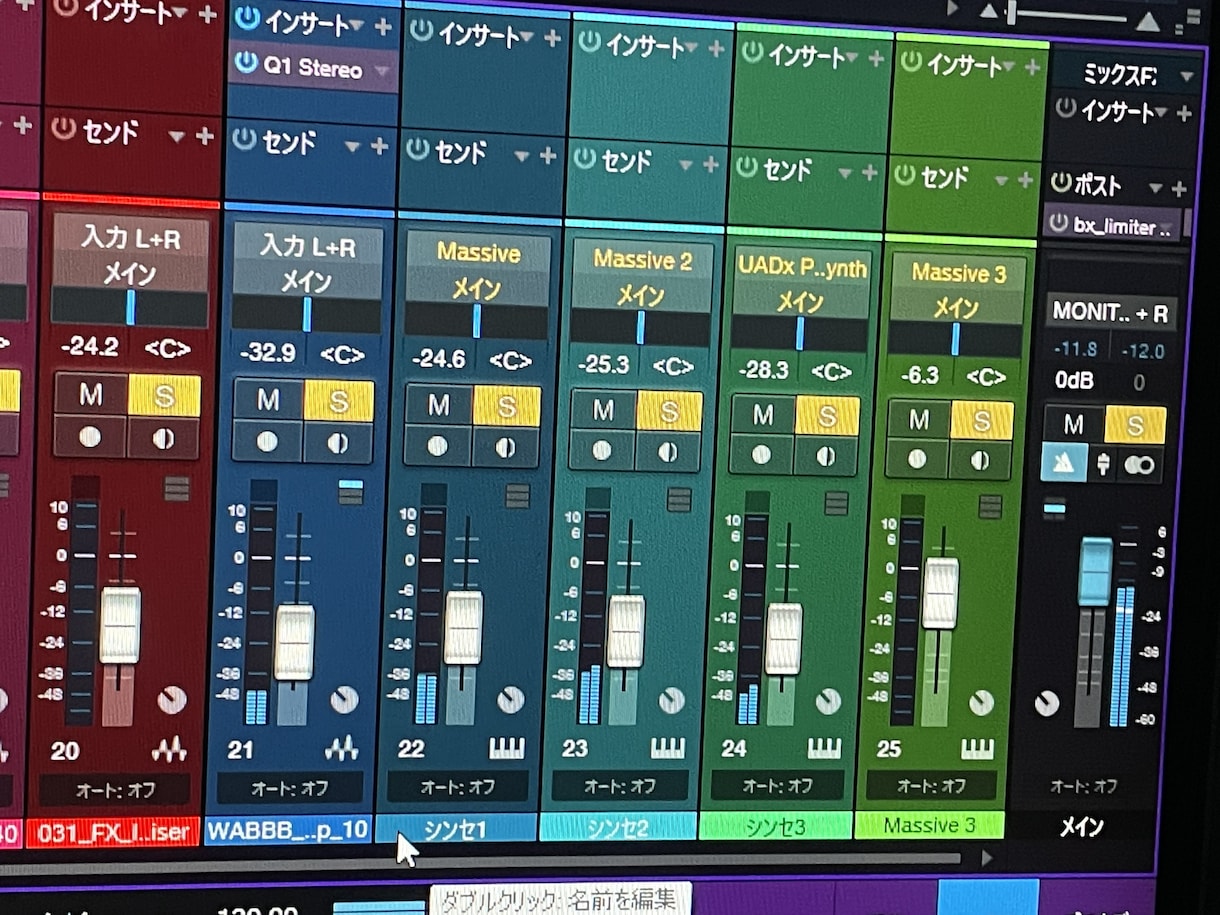Click the audio waveform icon on channel 20

pos(169,749)
